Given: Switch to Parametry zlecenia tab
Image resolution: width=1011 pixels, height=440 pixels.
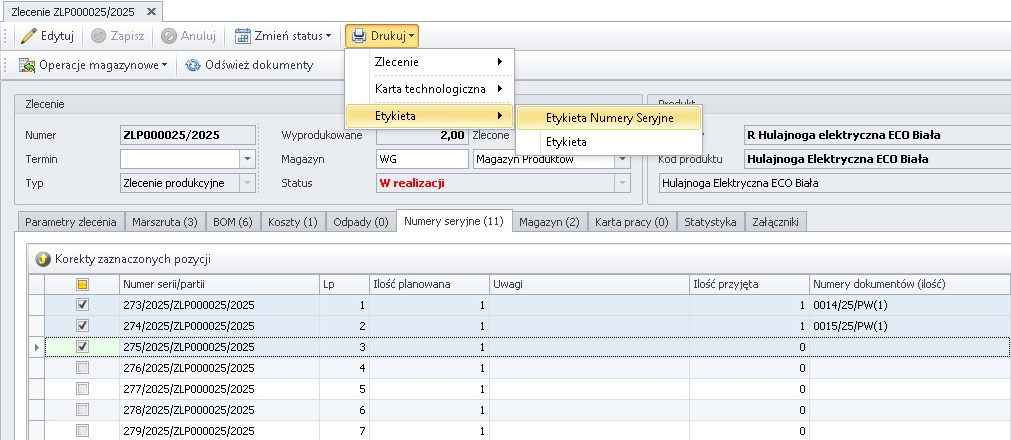Looking at the screenshot, I should [71, 222].
